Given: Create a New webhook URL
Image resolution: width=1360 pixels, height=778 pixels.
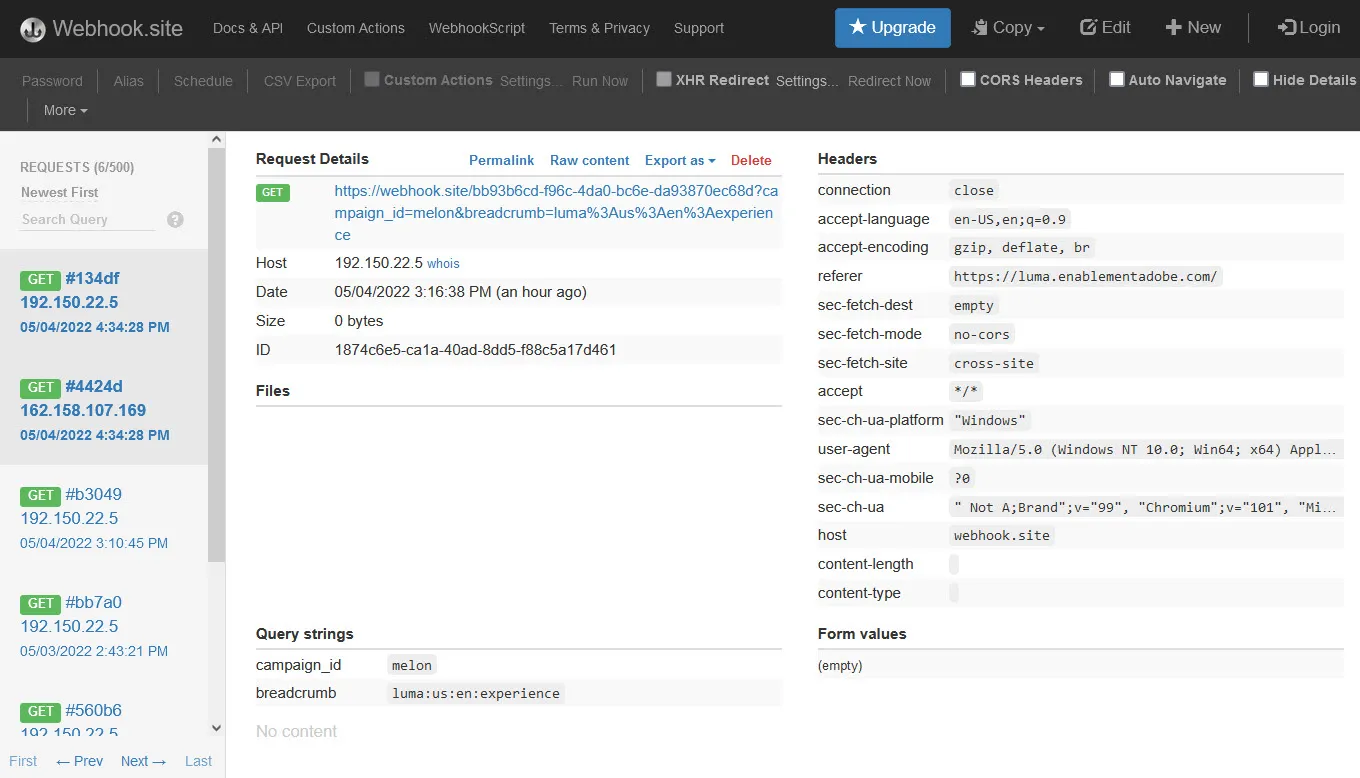Looking at the screenshot, I should click(x=1193, y=28).
